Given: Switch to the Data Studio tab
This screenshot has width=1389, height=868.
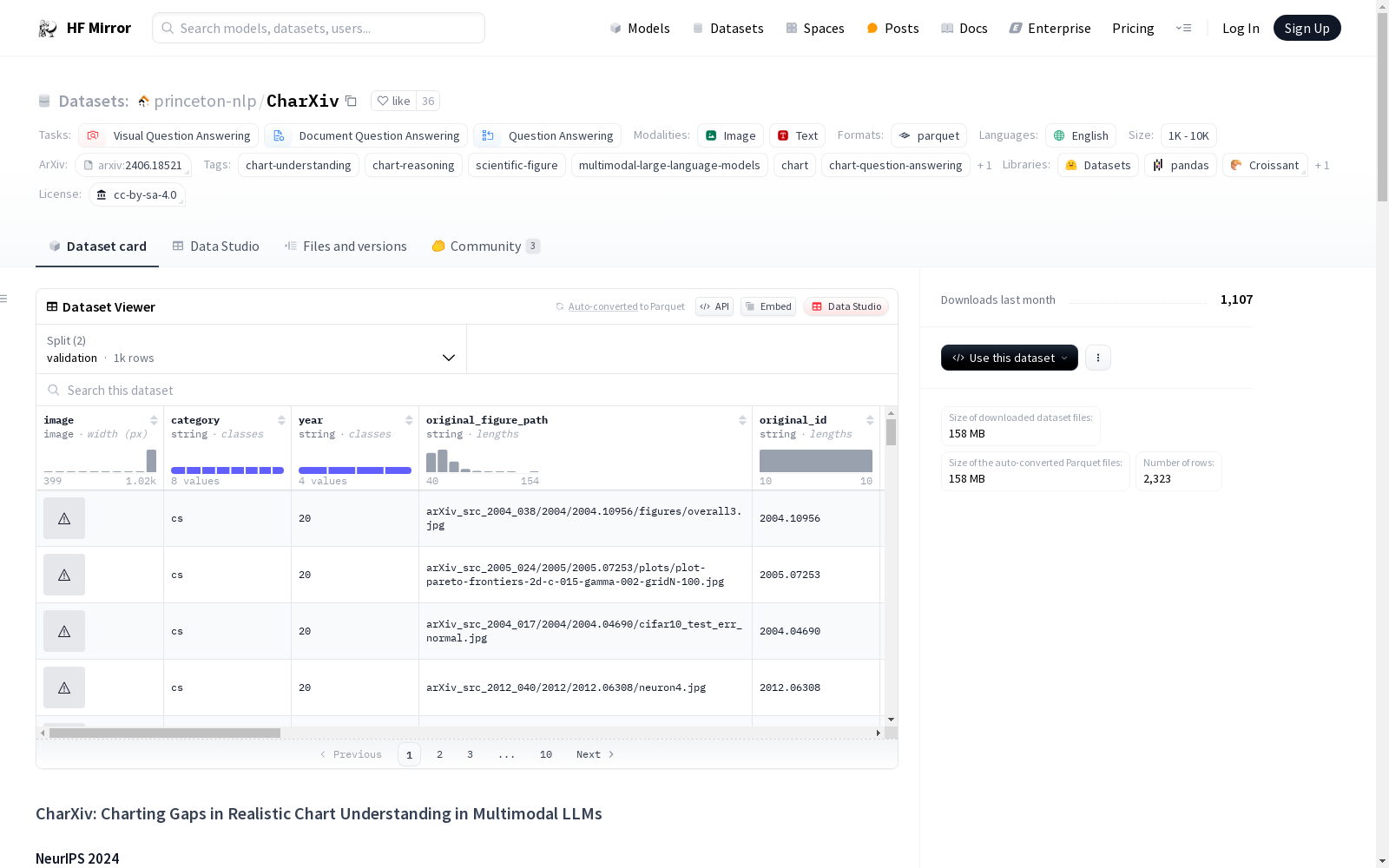Looking at the screenshot, I should [215, 247].
